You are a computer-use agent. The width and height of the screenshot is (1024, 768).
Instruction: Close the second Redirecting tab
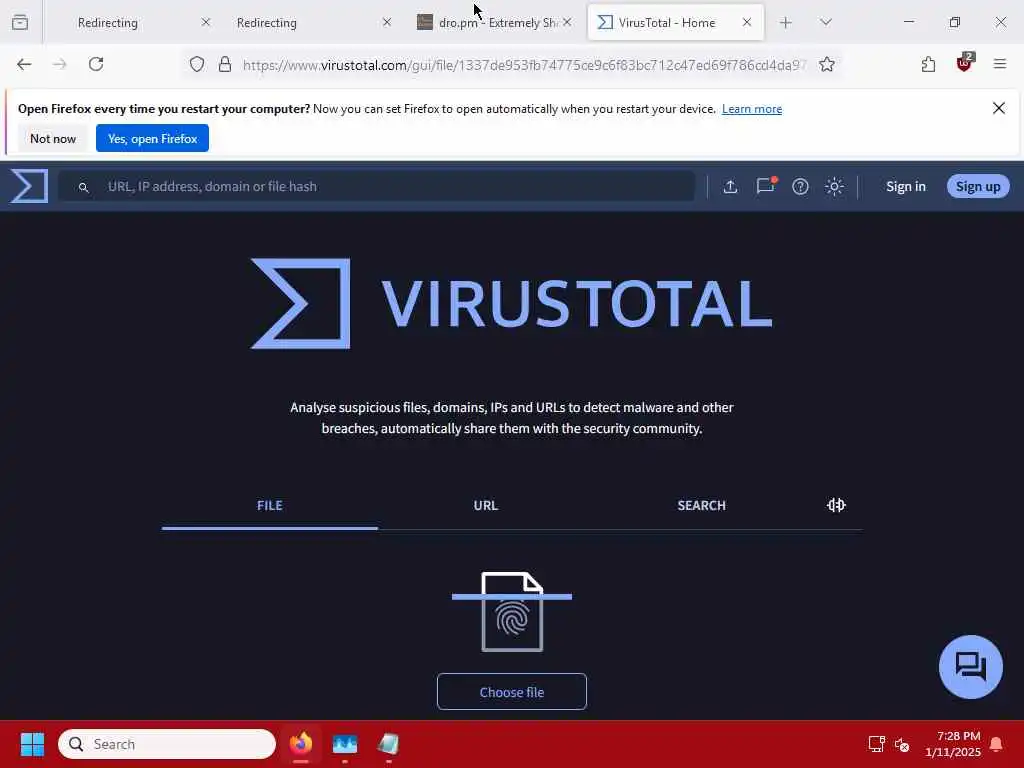click(x=387, y=22)
